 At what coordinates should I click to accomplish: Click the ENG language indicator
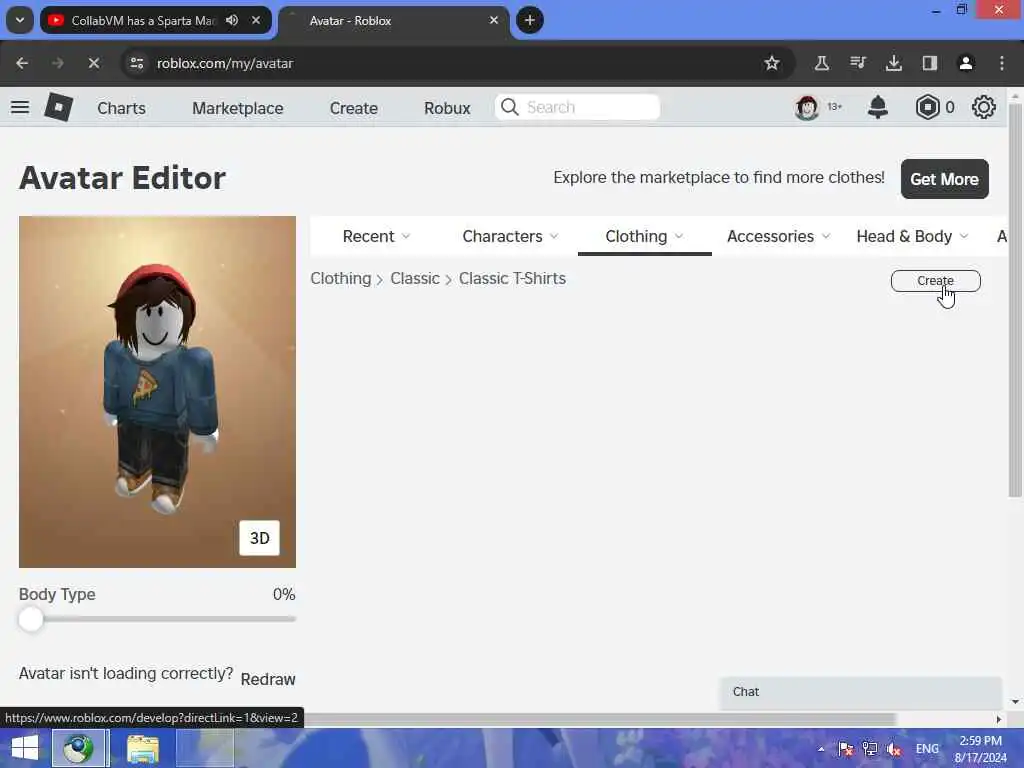point(927,749)
